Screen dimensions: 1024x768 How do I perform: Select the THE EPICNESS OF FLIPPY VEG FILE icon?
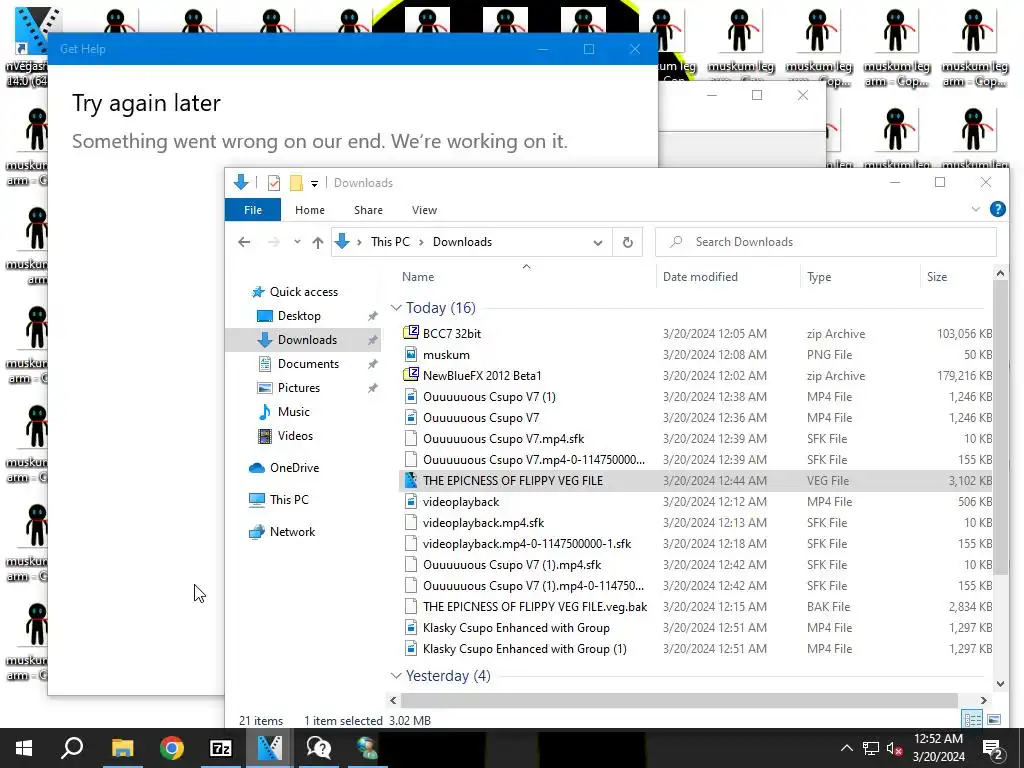pyautogui.click(x=411, y=481)
